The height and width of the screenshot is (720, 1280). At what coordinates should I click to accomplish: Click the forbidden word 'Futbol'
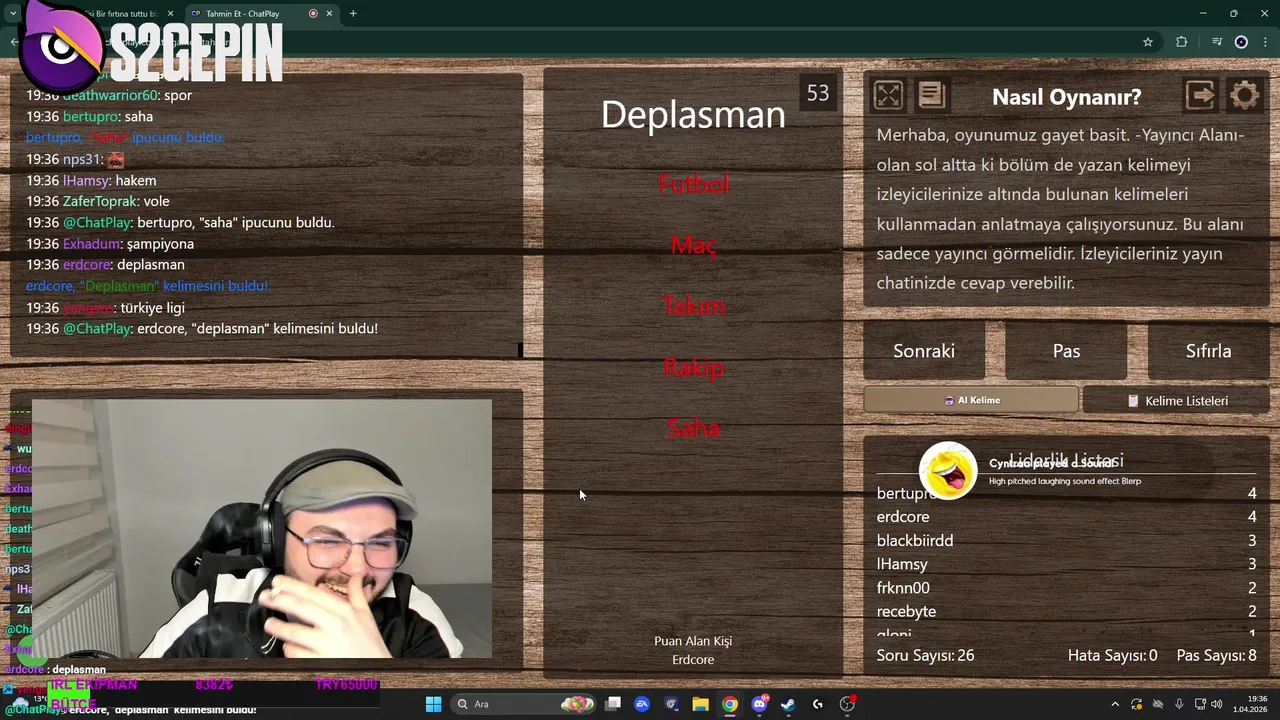[693, 184]
